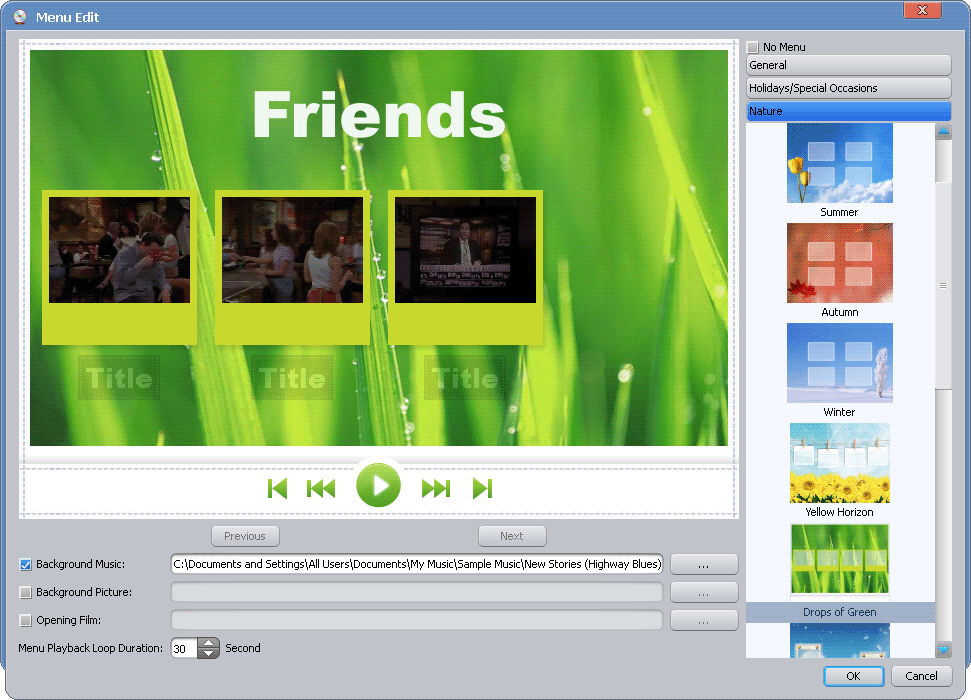
Task: Select the Winter menu template thumbnail
Action: (840, 363)
